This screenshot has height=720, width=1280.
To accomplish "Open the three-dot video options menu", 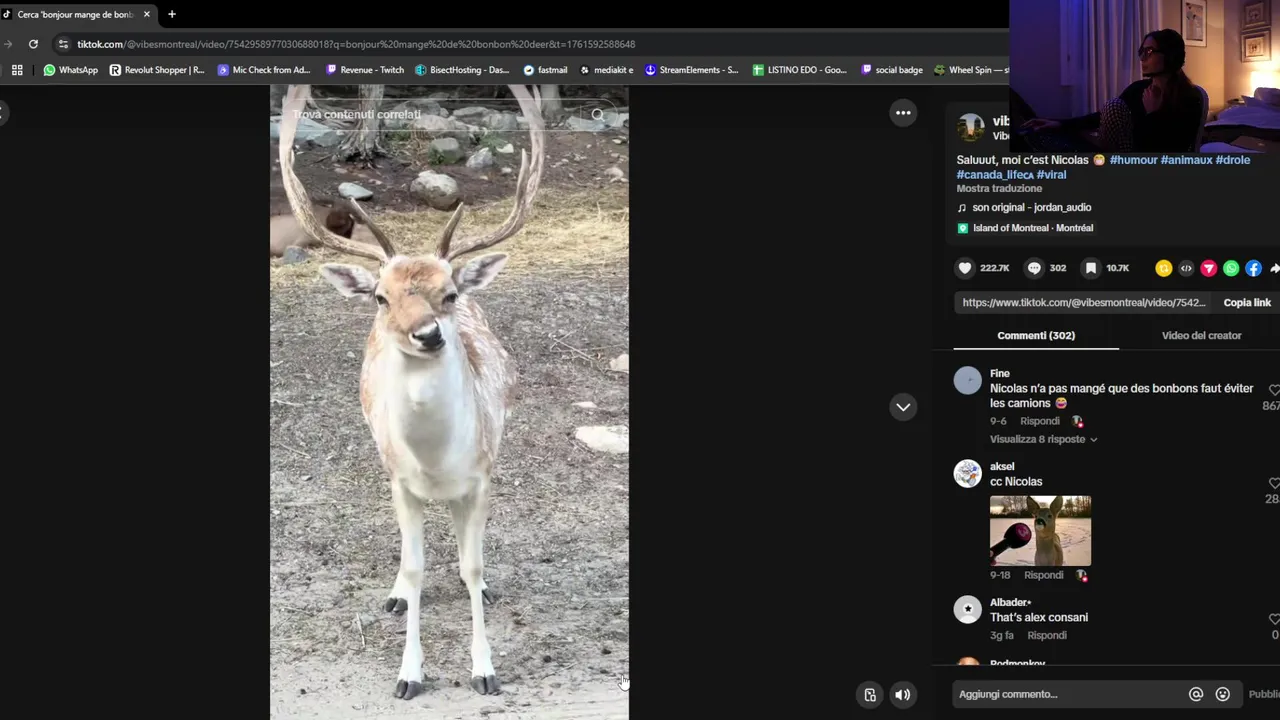I will 903,113.
